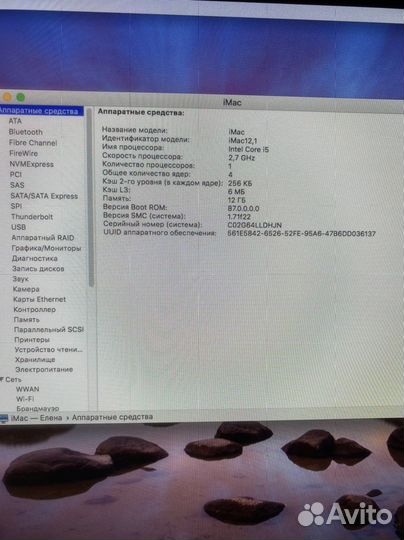
Task: Select Графика/Мониторы in sidebar
Action: click(46, 248)
